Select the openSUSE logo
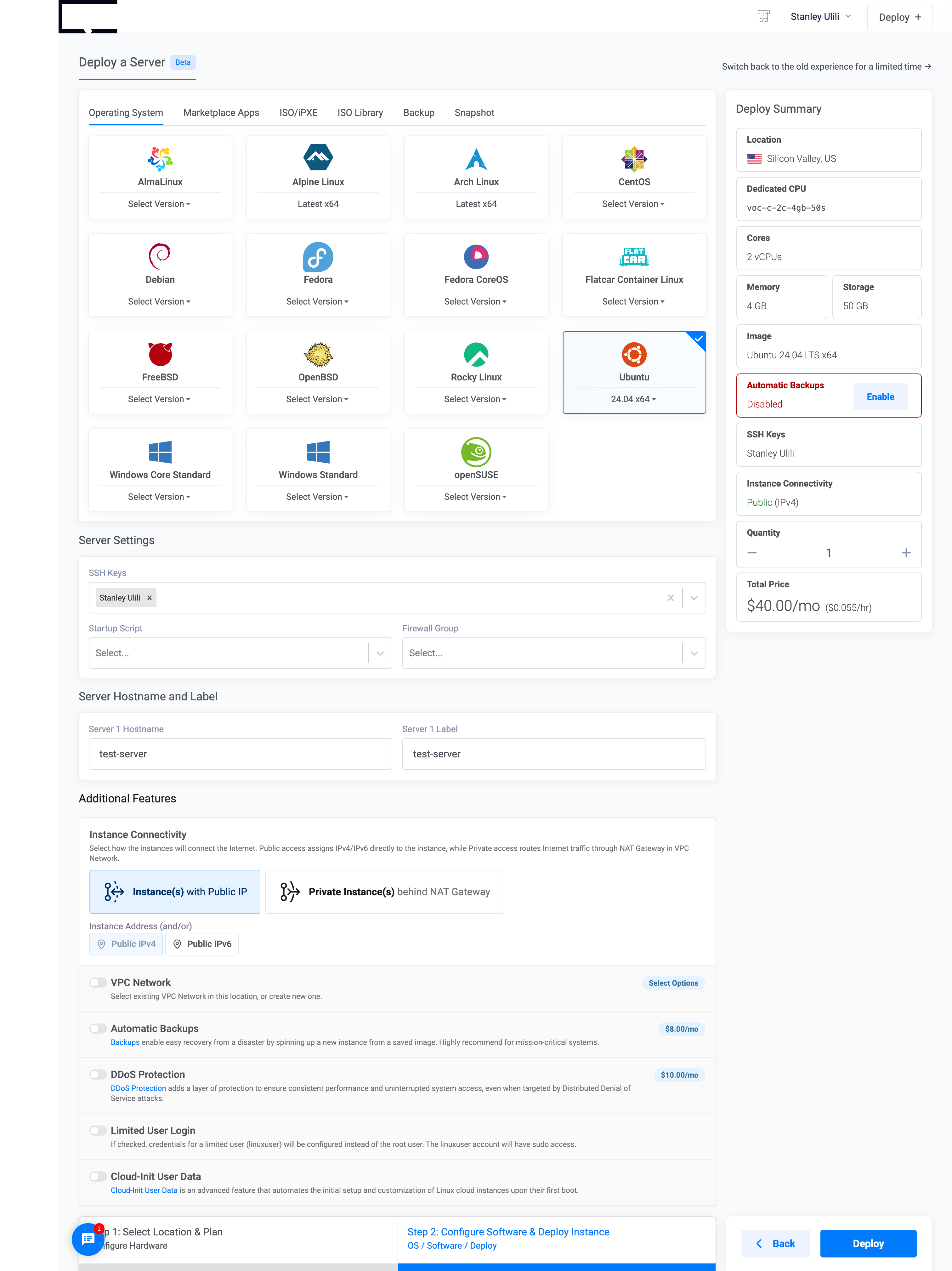 click(x=476, y=452)
